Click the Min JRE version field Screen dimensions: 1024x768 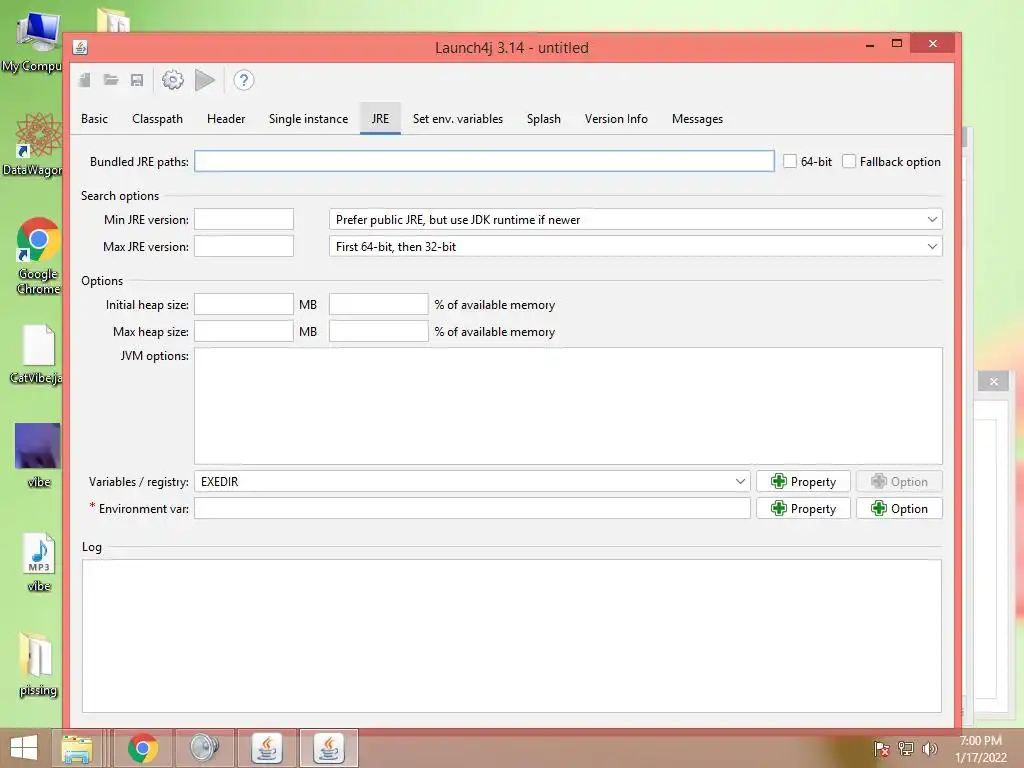pyautogui.click(x=244, y=219)
